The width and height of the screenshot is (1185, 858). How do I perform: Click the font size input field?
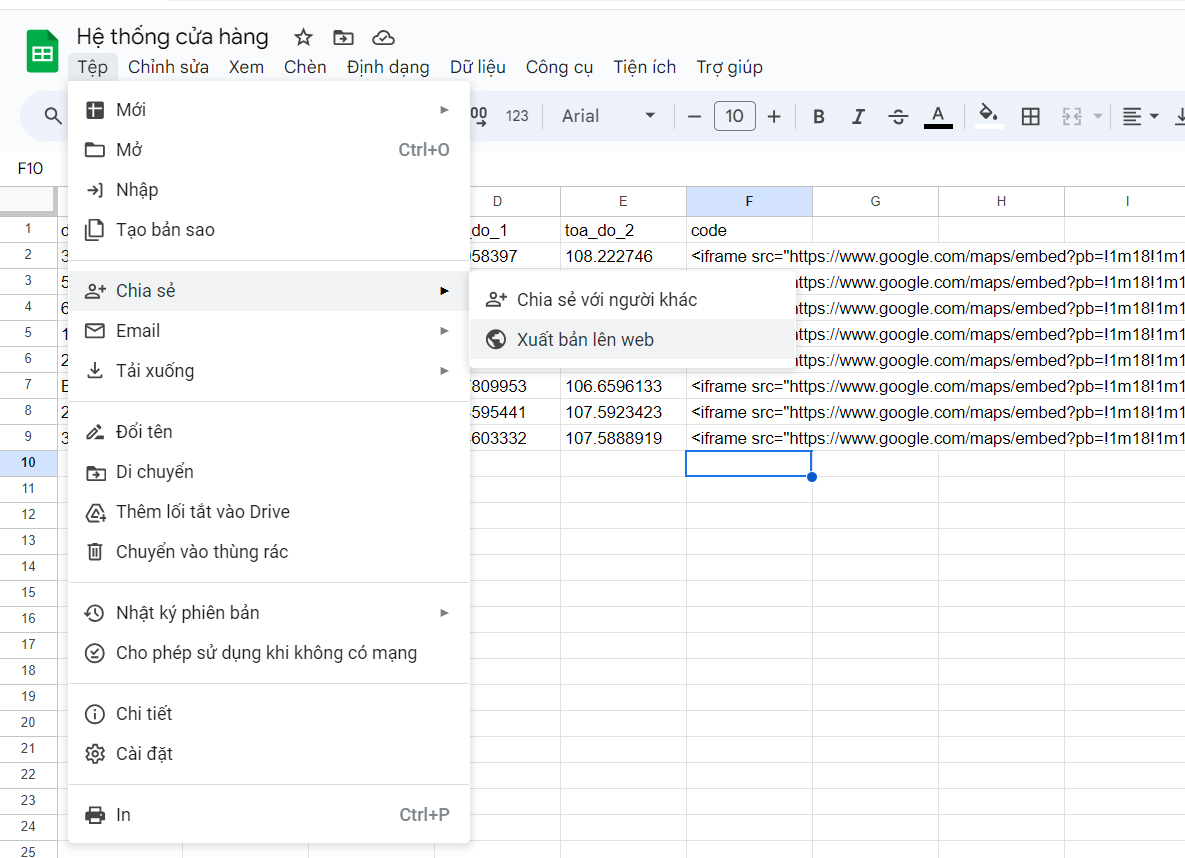point(735,116)
